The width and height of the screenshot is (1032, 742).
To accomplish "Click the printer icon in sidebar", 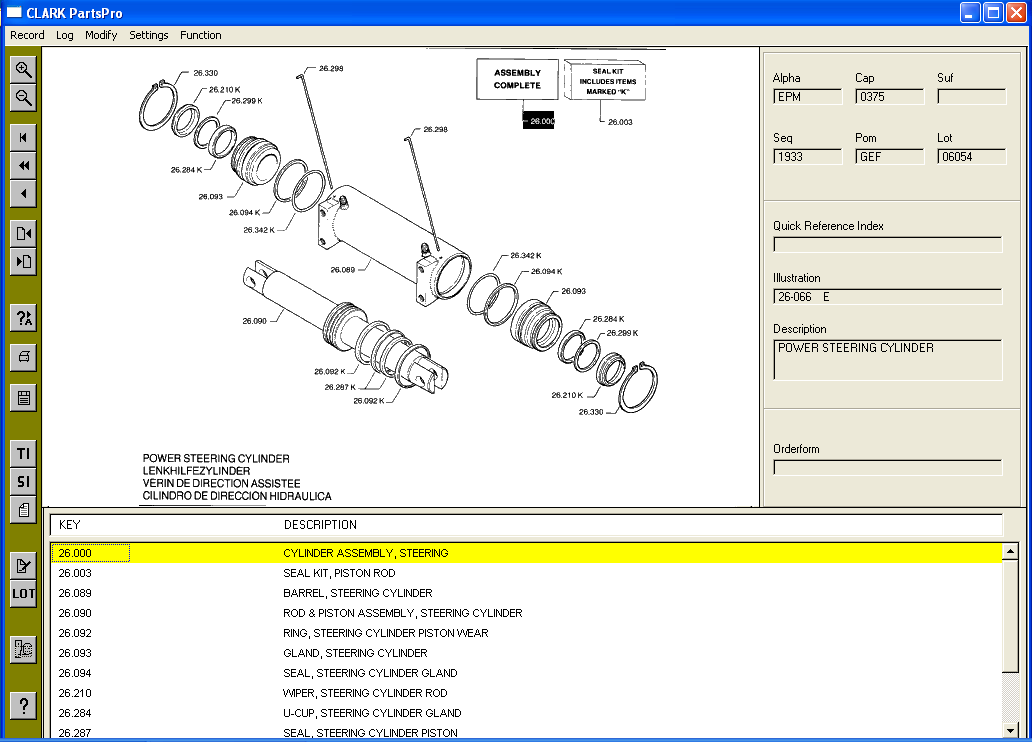I will click(x=24, y=357).
